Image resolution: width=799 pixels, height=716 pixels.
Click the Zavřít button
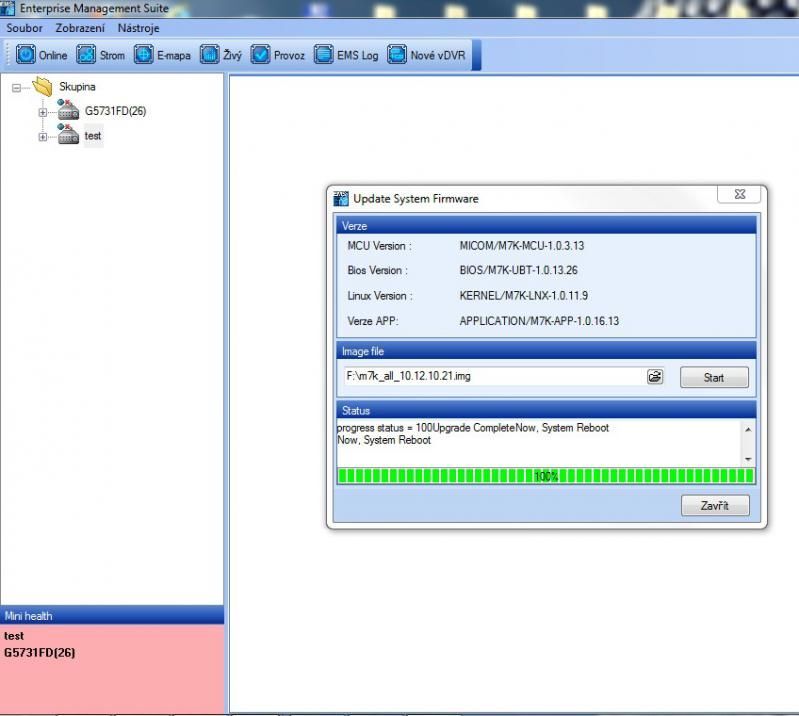pyautogui.click(x=714, y=506)
